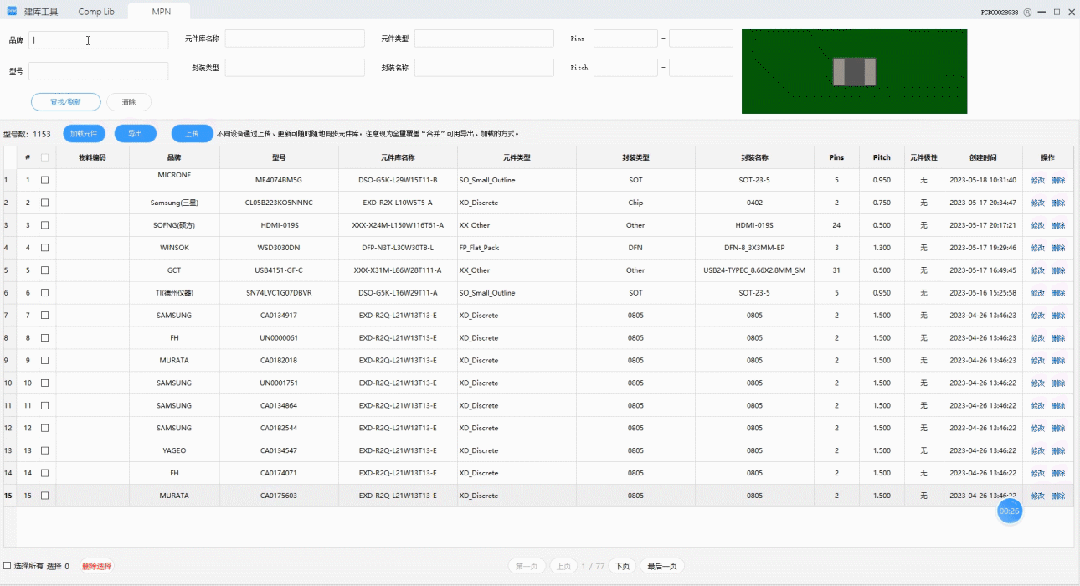This screenshot has width=1080, height=586.
Task: Click the CA0182018 model cell
Action: point(279,360)
